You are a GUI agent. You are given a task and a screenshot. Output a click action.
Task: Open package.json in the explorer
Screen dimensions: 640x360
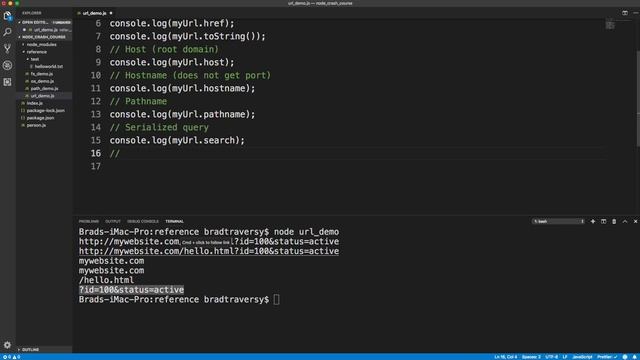click(40, 118)
